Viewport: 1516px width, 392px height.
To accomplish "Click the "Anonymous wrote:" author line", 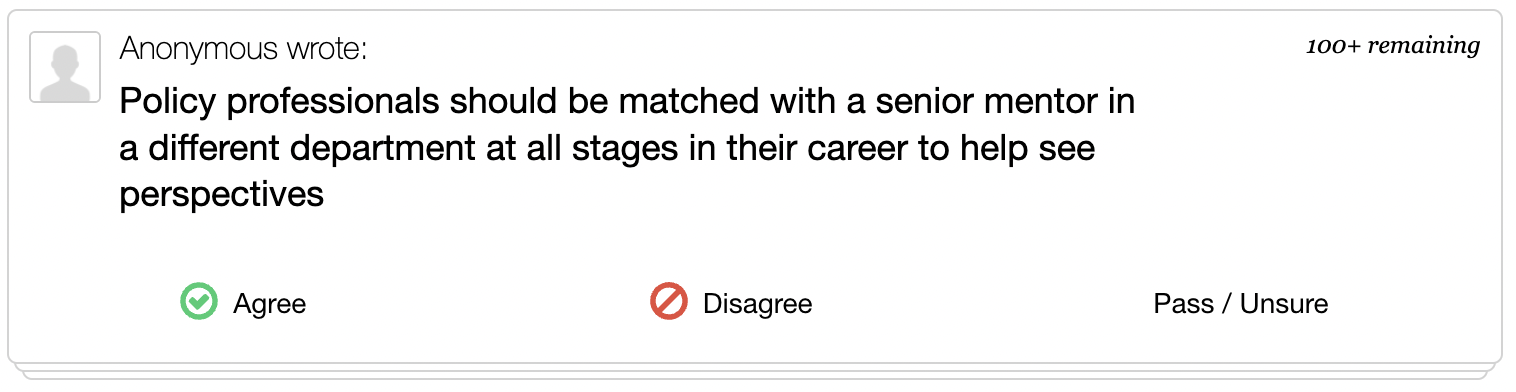I will (x=243, y=48).
